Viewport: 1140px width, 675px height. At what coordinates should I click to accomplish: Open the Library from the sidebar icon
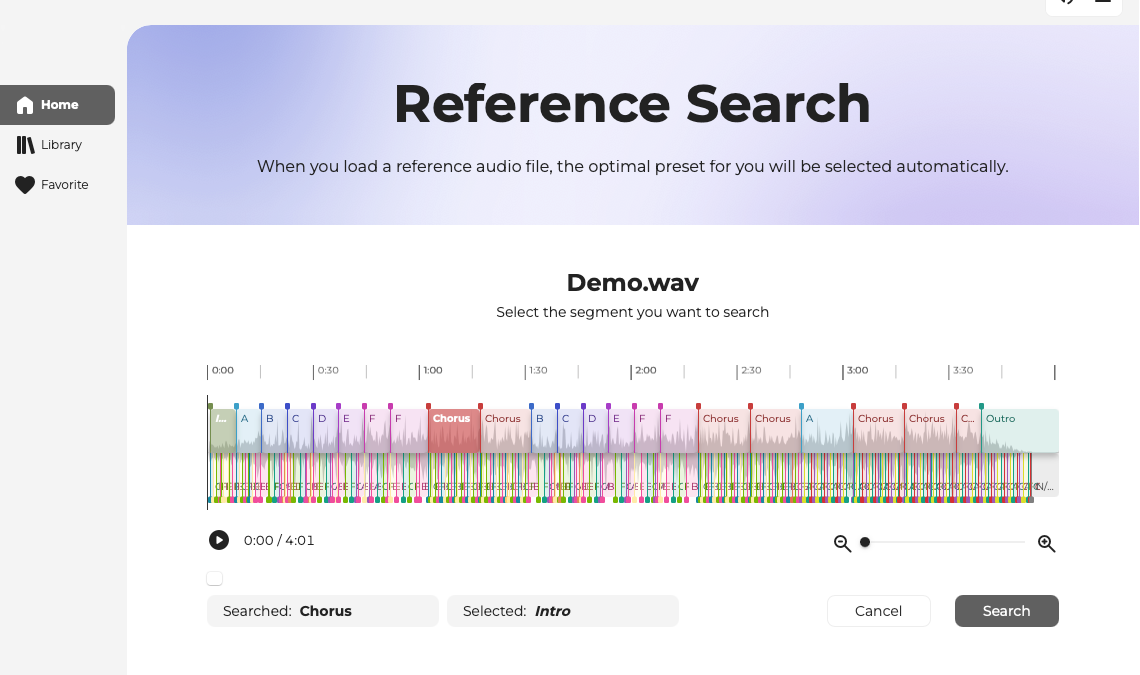pos(25,145)
